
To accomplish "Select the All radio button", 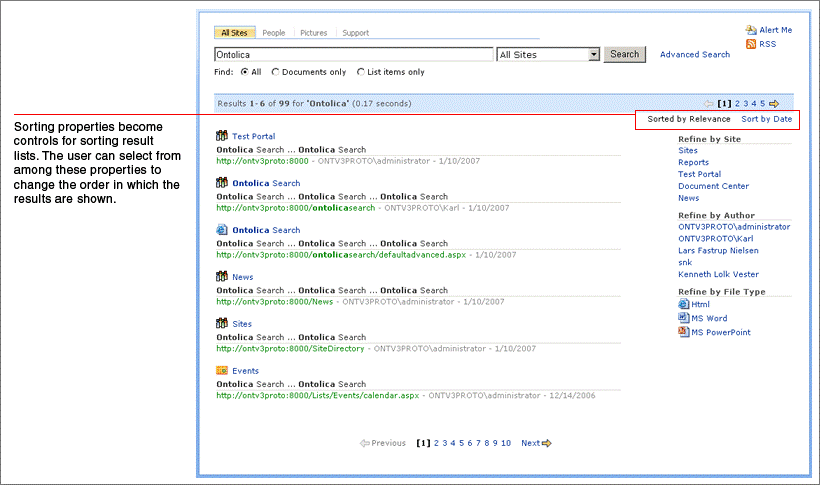I will tap(244, 72).
